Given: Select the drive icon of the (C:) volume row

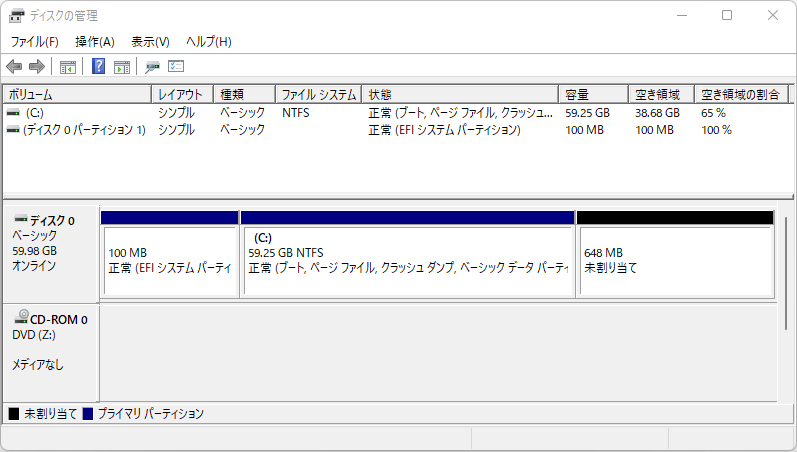Looking at the screenshot, I should tap(13, 113).
